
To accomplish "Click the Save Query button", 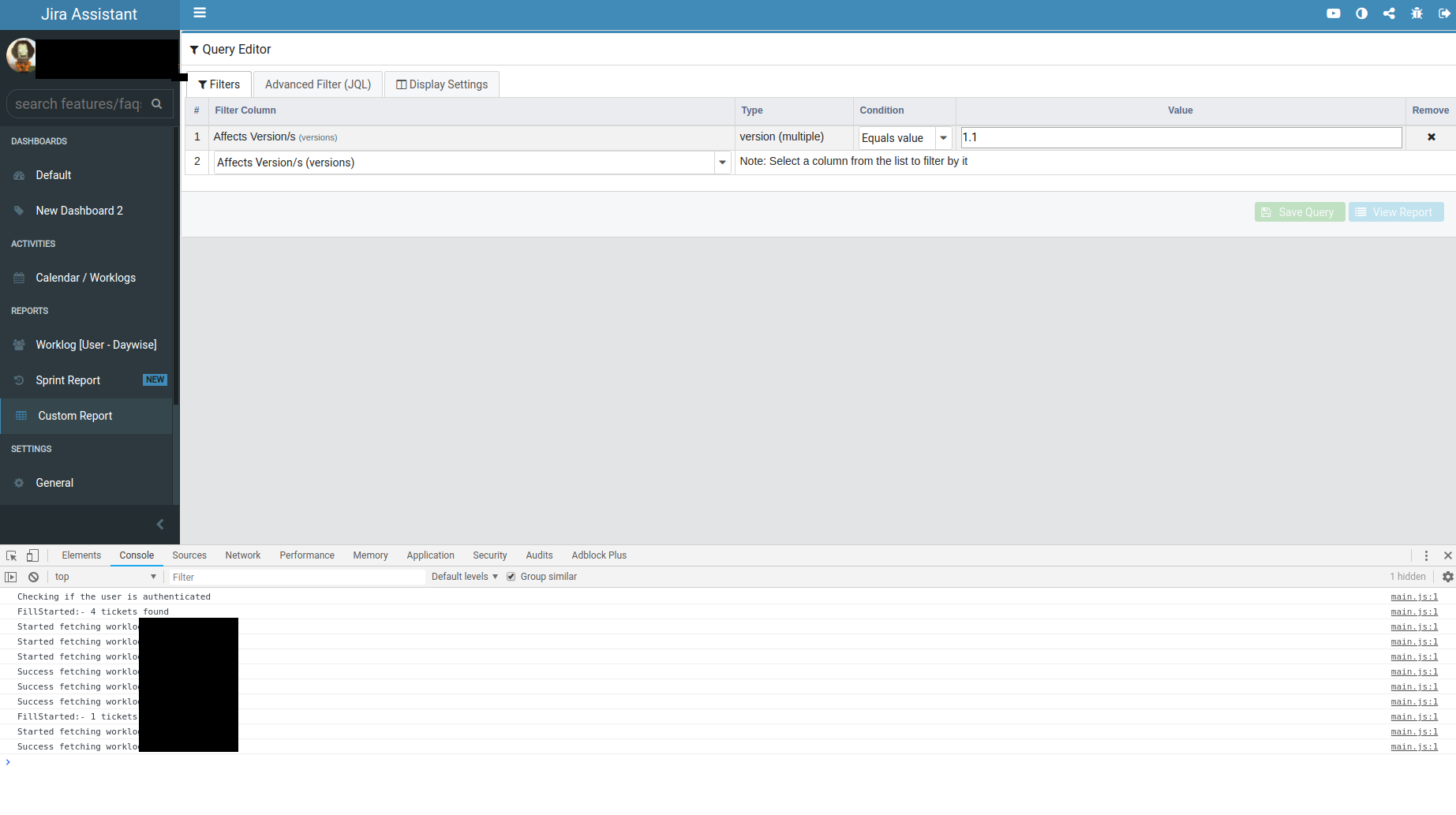I will point(1299,212).
